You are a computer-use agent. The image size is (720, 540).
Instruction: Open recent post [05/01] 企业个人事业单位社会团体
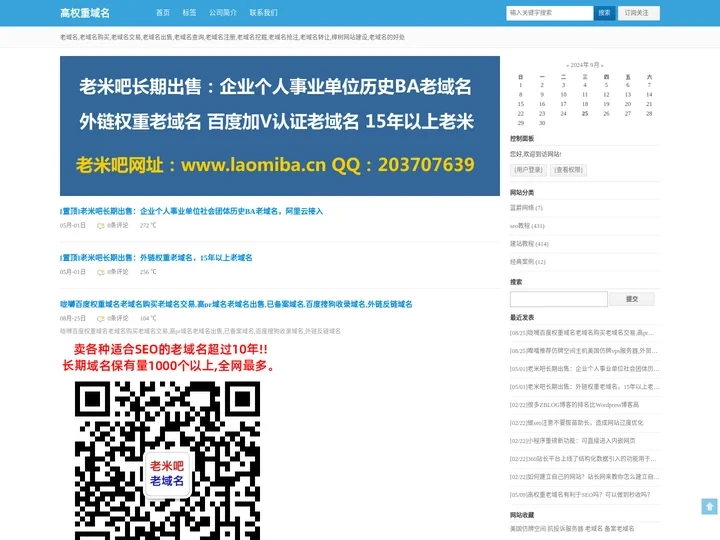point(585,369)
